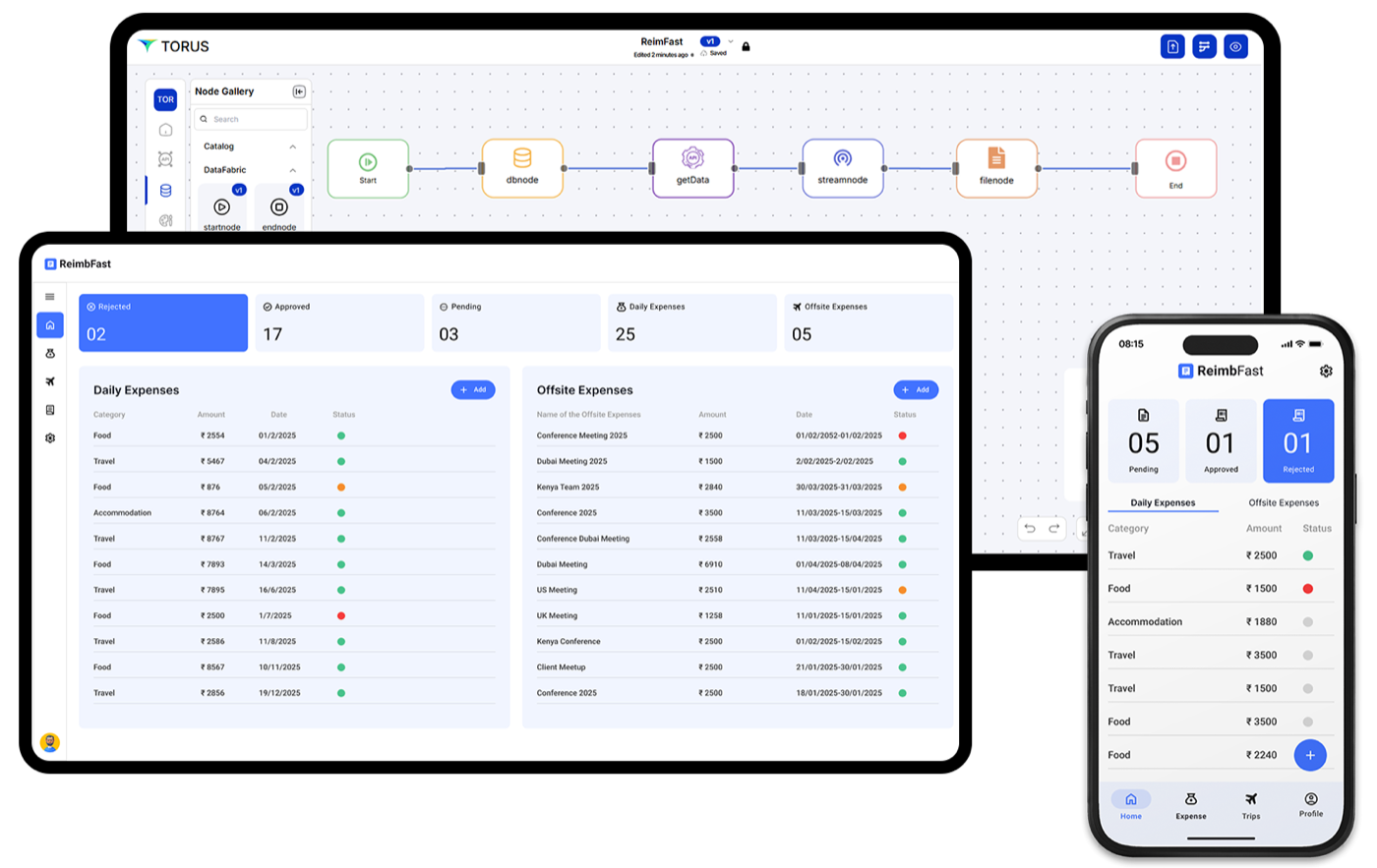Open the Profile tab in phone navigation
Viewport: 1377px width, 868px height.
(x=1311, y=805)
